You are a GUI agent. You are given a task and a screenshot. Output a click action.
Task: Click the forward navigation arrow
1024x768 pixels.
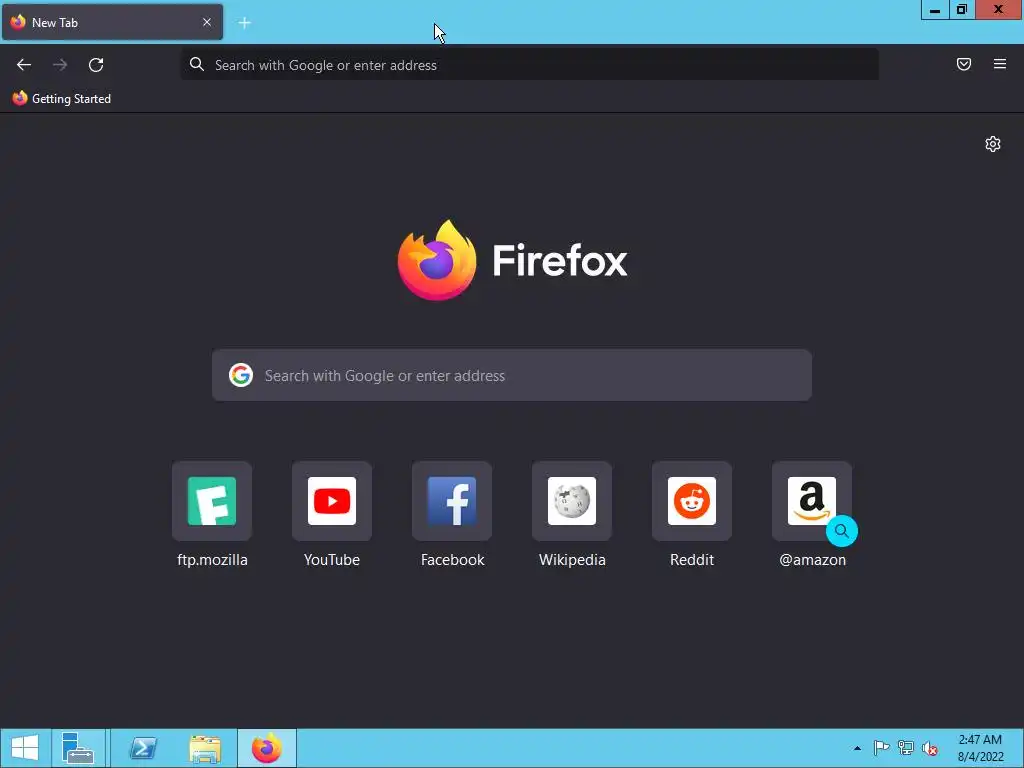pos(60,65)
